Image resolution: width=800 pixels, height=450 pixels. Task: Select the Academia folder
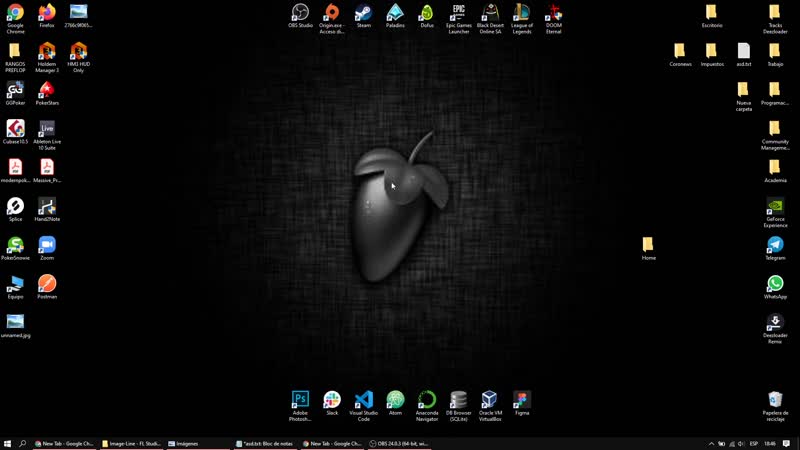[x=775, y=167]
